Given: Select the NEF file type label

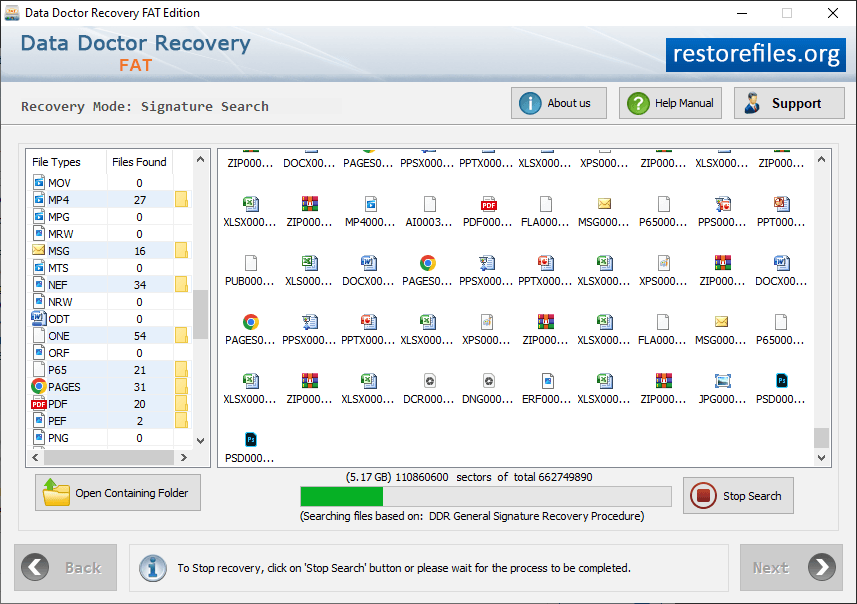Looking at the screenshot, I should 57,285.
